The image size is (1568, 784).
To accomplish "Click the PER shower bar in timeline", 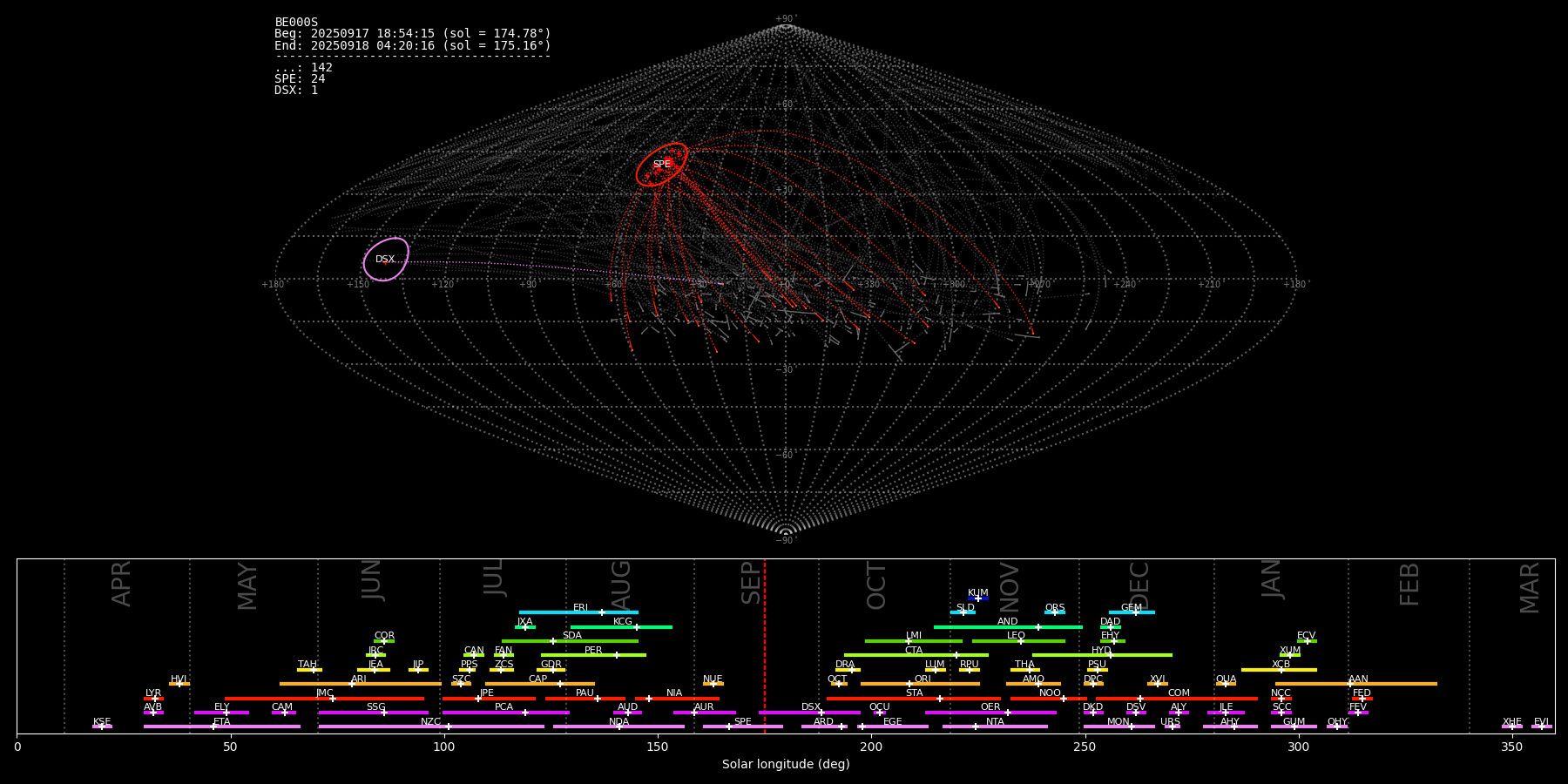I will tap(593, 655).
